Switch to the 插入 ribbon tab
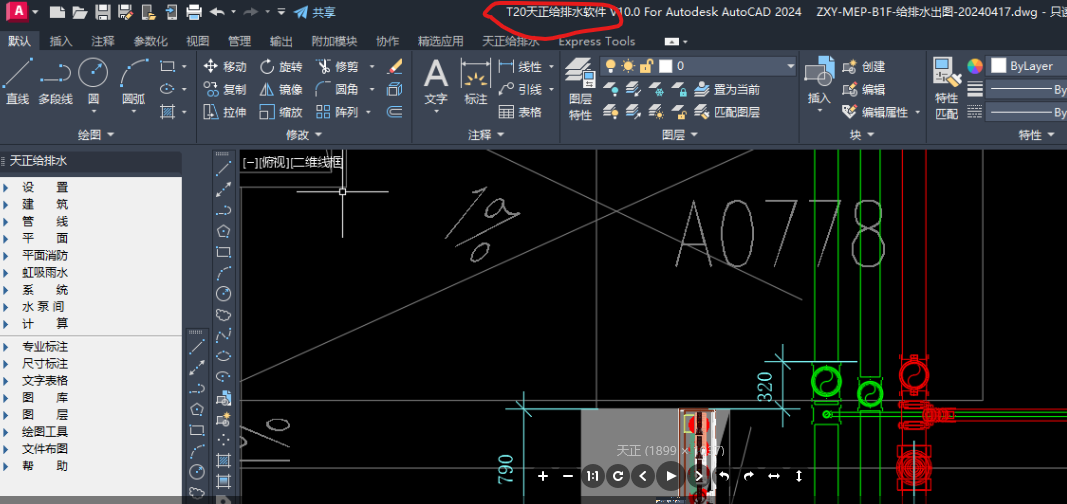The image size is (1067, 504). pyautogui.click(x=61, y=41)
